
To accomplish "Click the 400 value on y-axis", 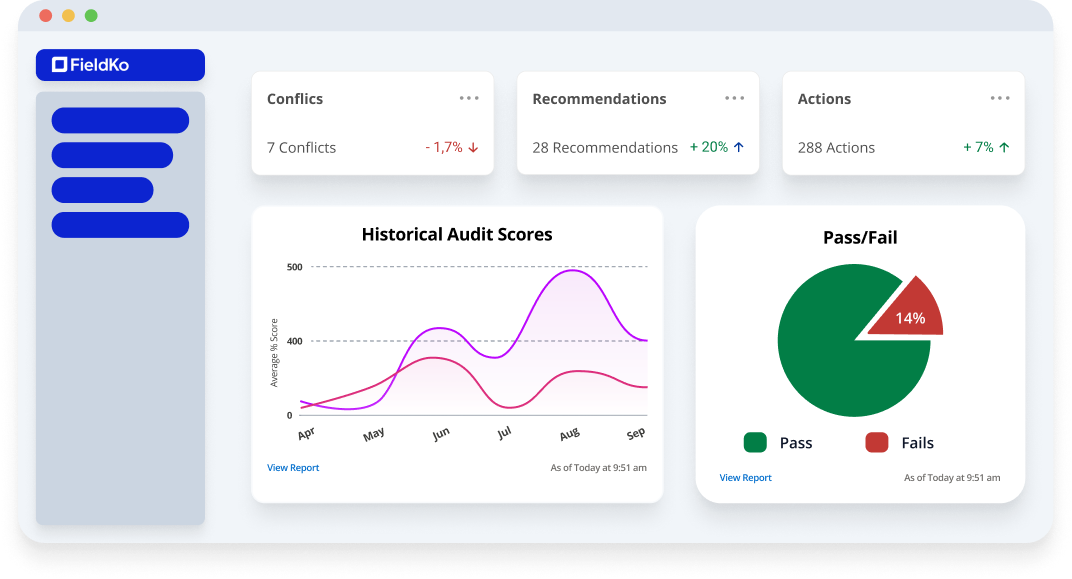I will point(295,341).
